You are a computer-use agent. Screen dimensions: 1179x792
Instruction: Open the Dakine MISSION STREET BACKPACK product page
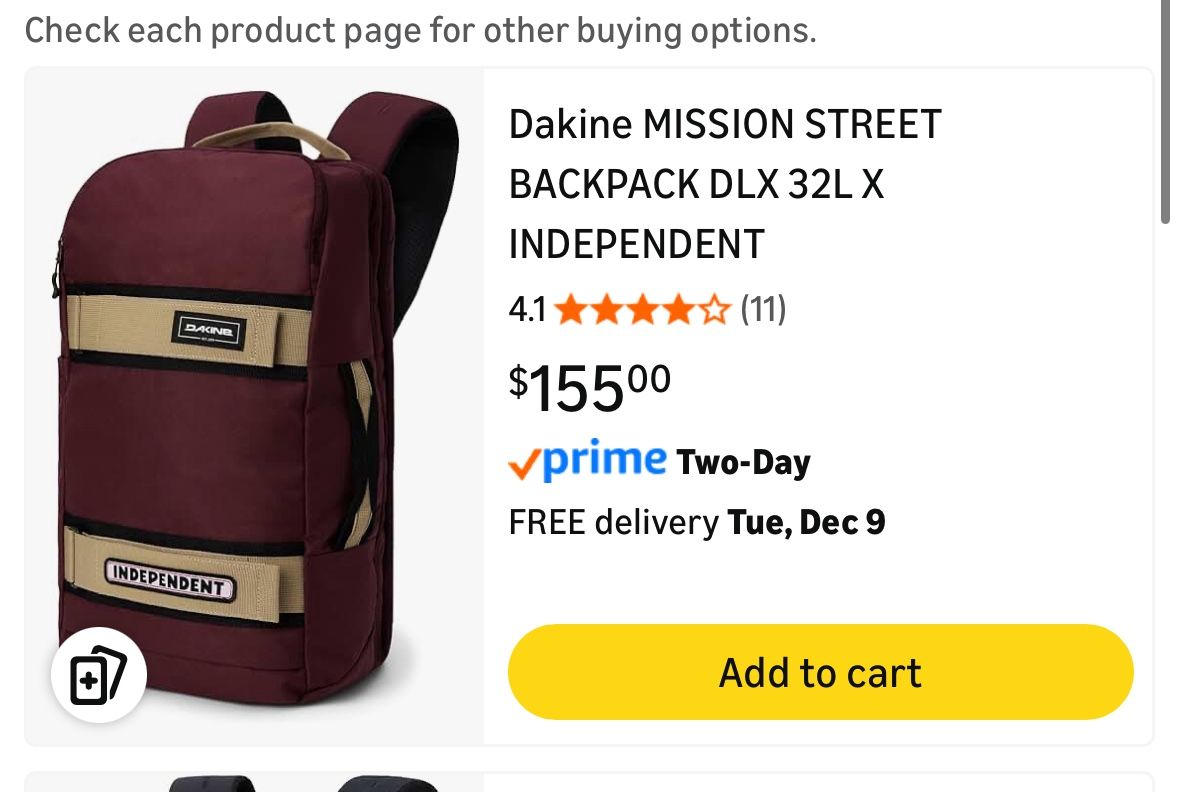click(x=724, y=183)
